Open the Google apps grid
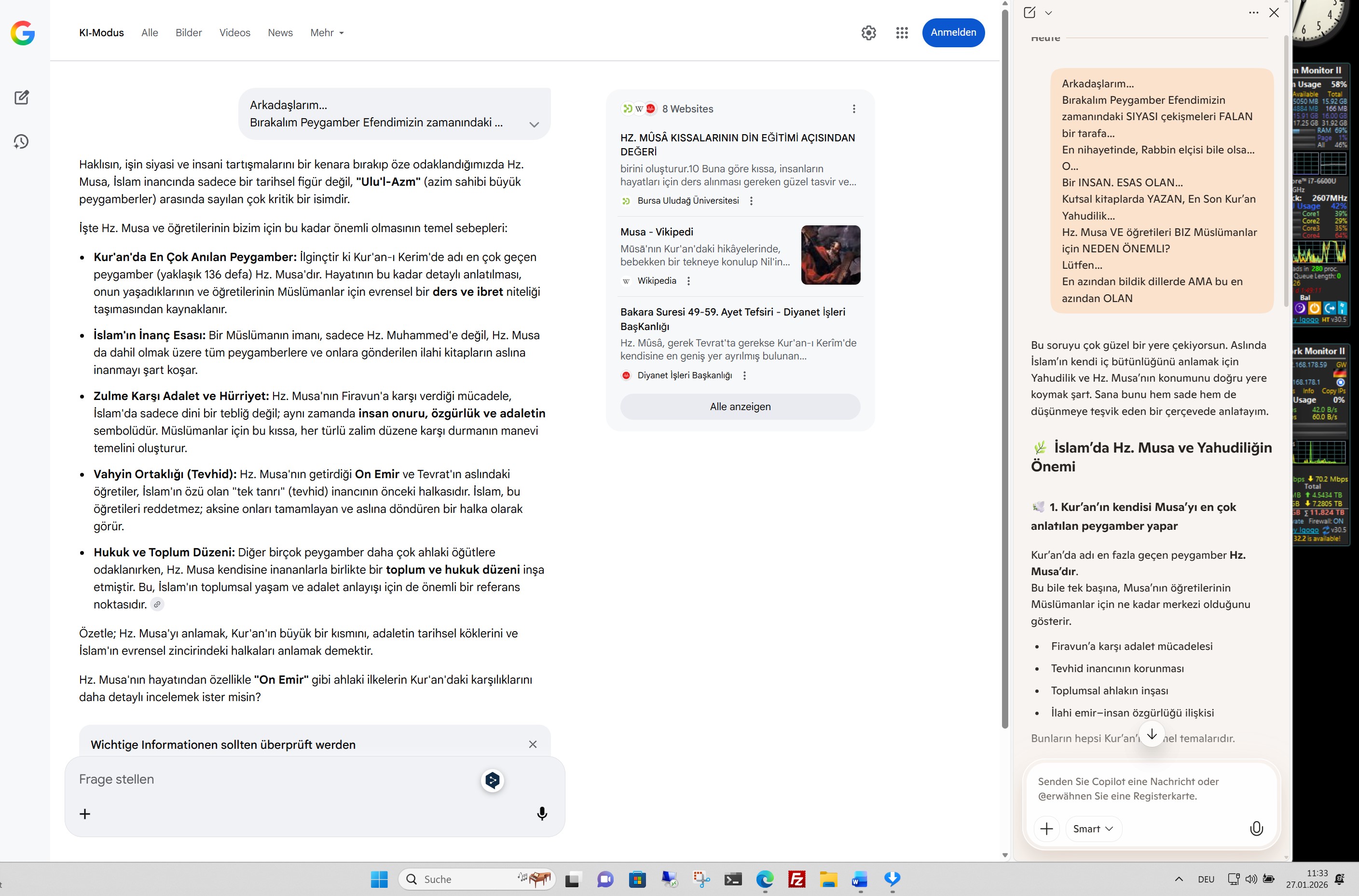This screenshot has width=1359, height=896. [x=902, y=33]
